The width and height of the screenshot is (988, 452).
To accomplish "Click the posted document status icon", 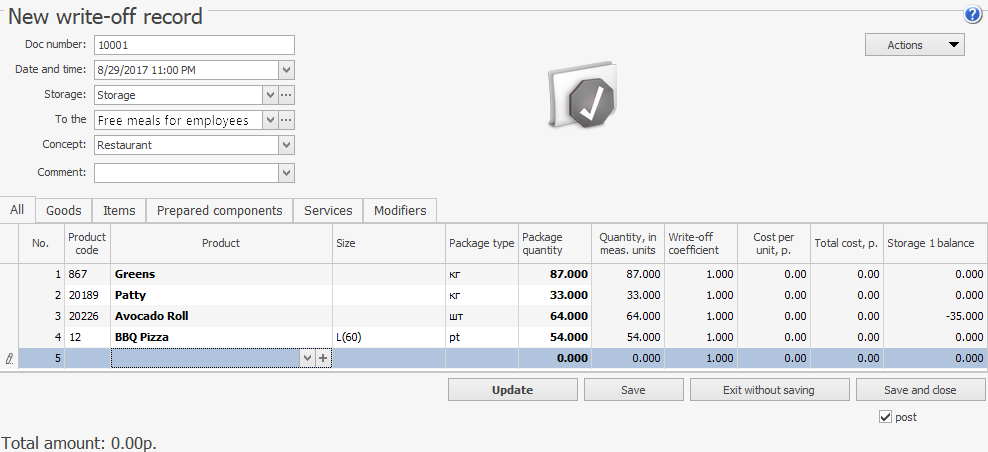I will coord(583,98).
